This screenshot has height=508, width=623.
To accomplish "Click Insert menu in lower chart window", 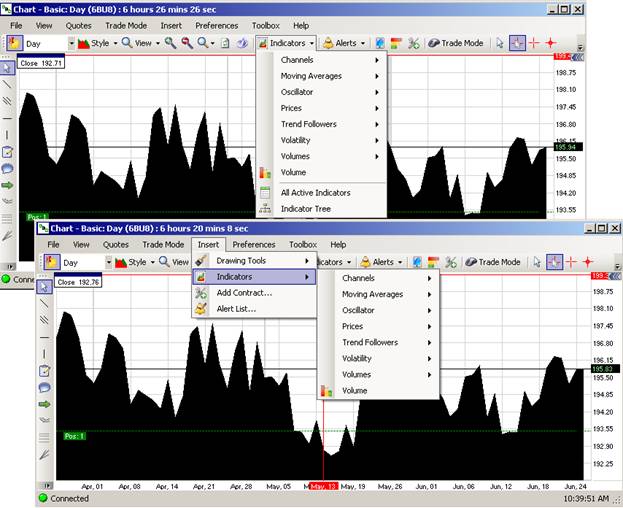I will click(x=208, y=245).
